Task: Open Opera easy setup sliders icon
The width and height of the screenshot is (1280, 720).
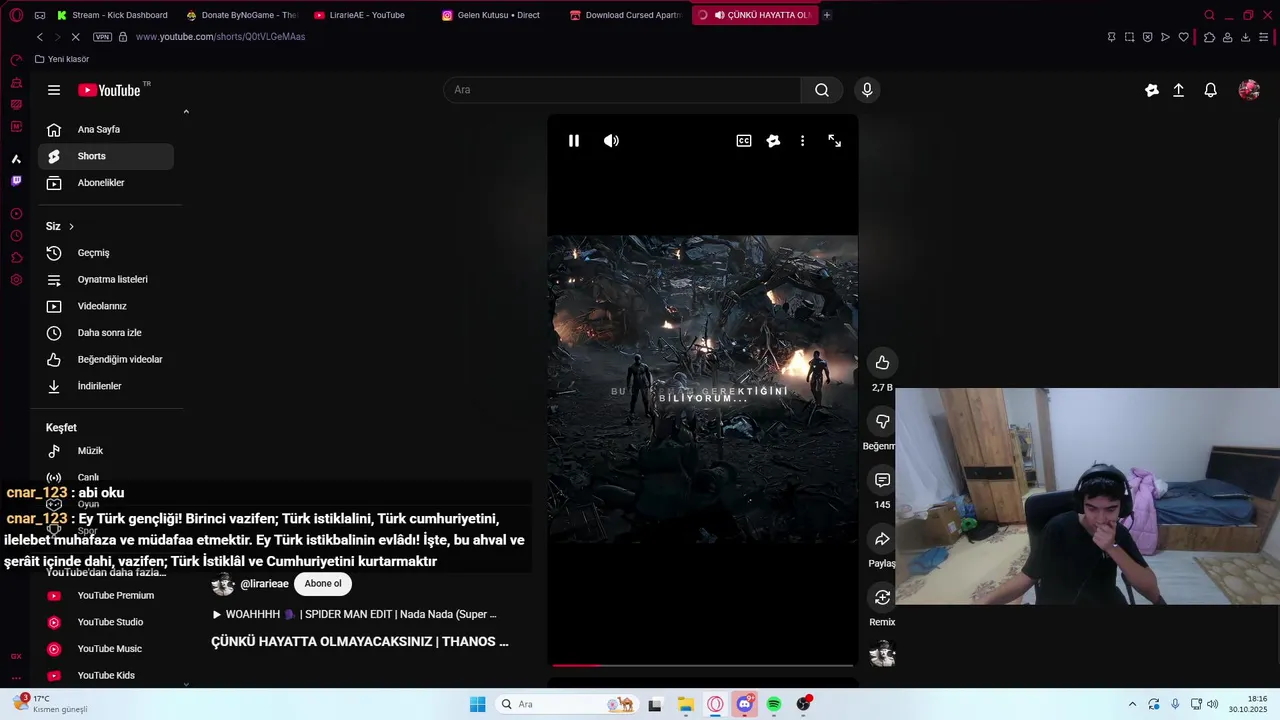Action: click(1264, 37)
